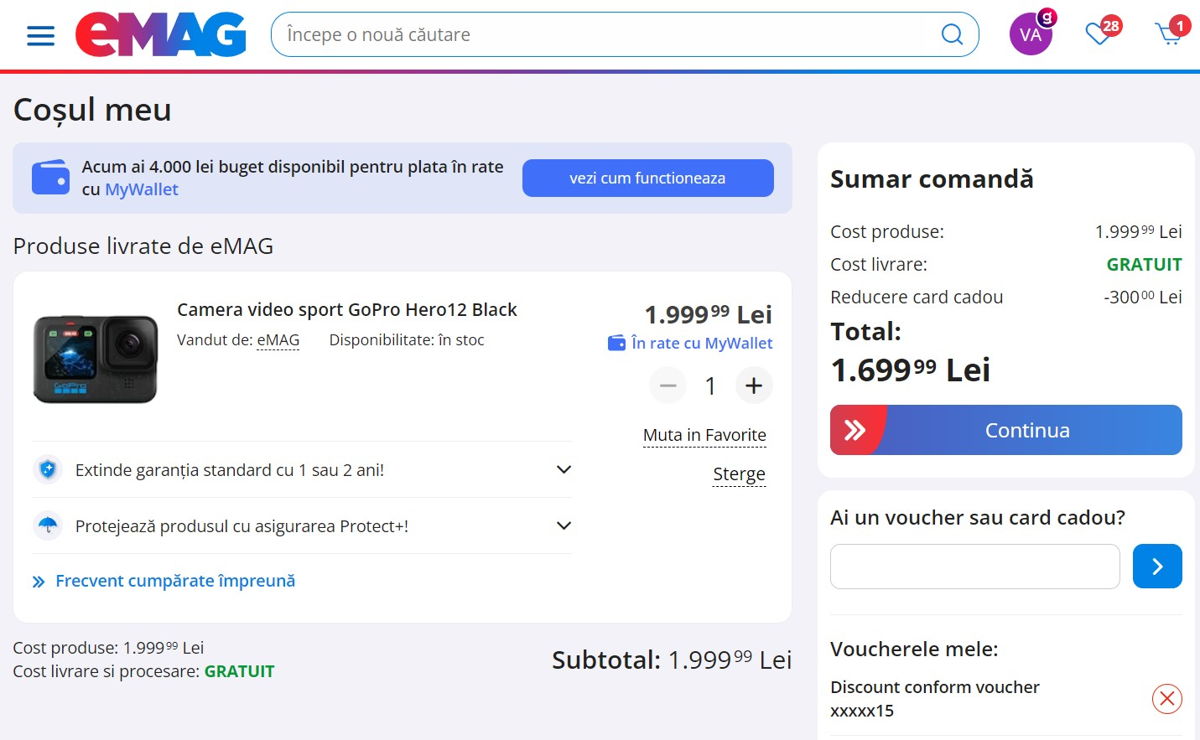Expand the Protect+ insurance options chevron
Image resolution: width=1200 pixels, height=740 pixels.
point(564,526)
